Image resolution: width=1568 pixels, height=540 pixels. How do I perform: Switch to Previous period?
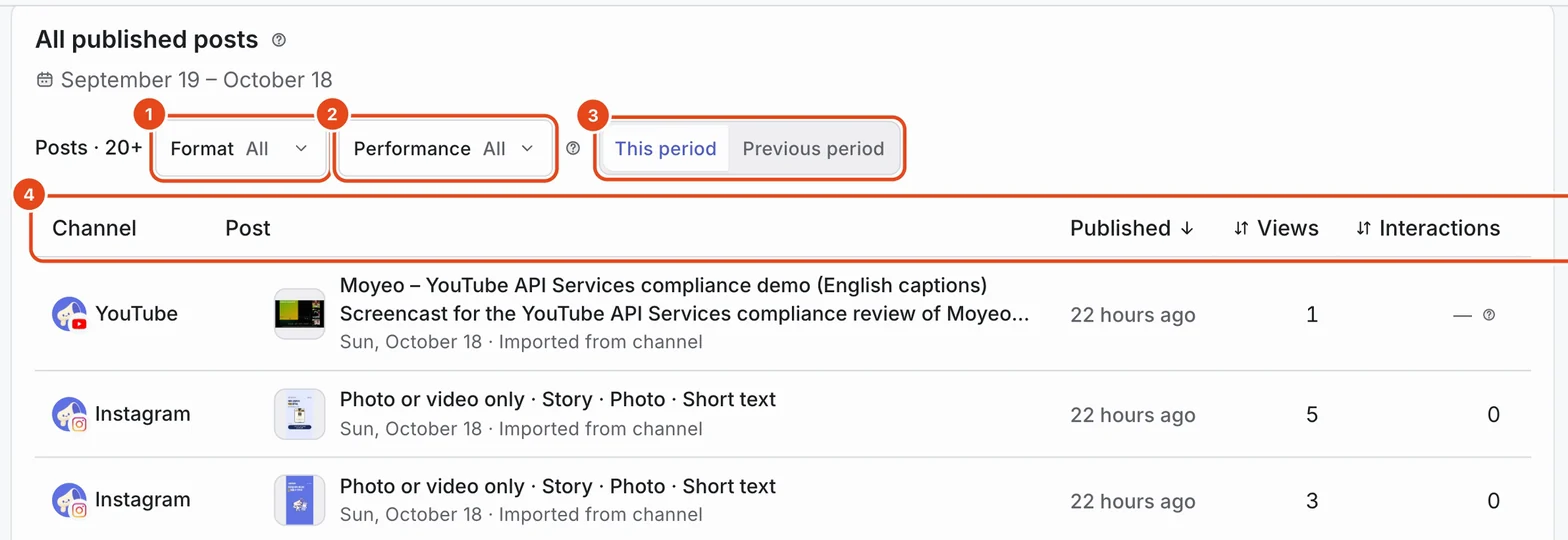pos(813,149)
